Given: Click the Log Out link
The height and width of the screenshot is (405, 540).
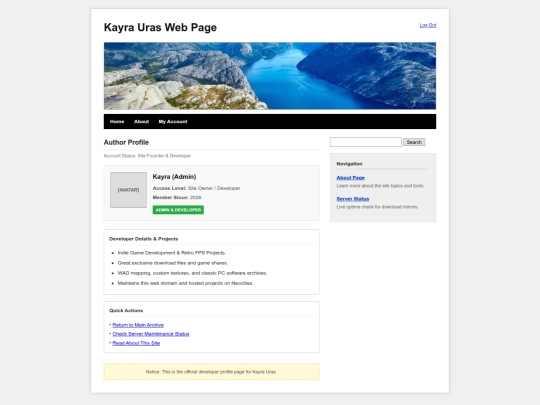Looking at the screenshot, I should click(x=428, y=25).
